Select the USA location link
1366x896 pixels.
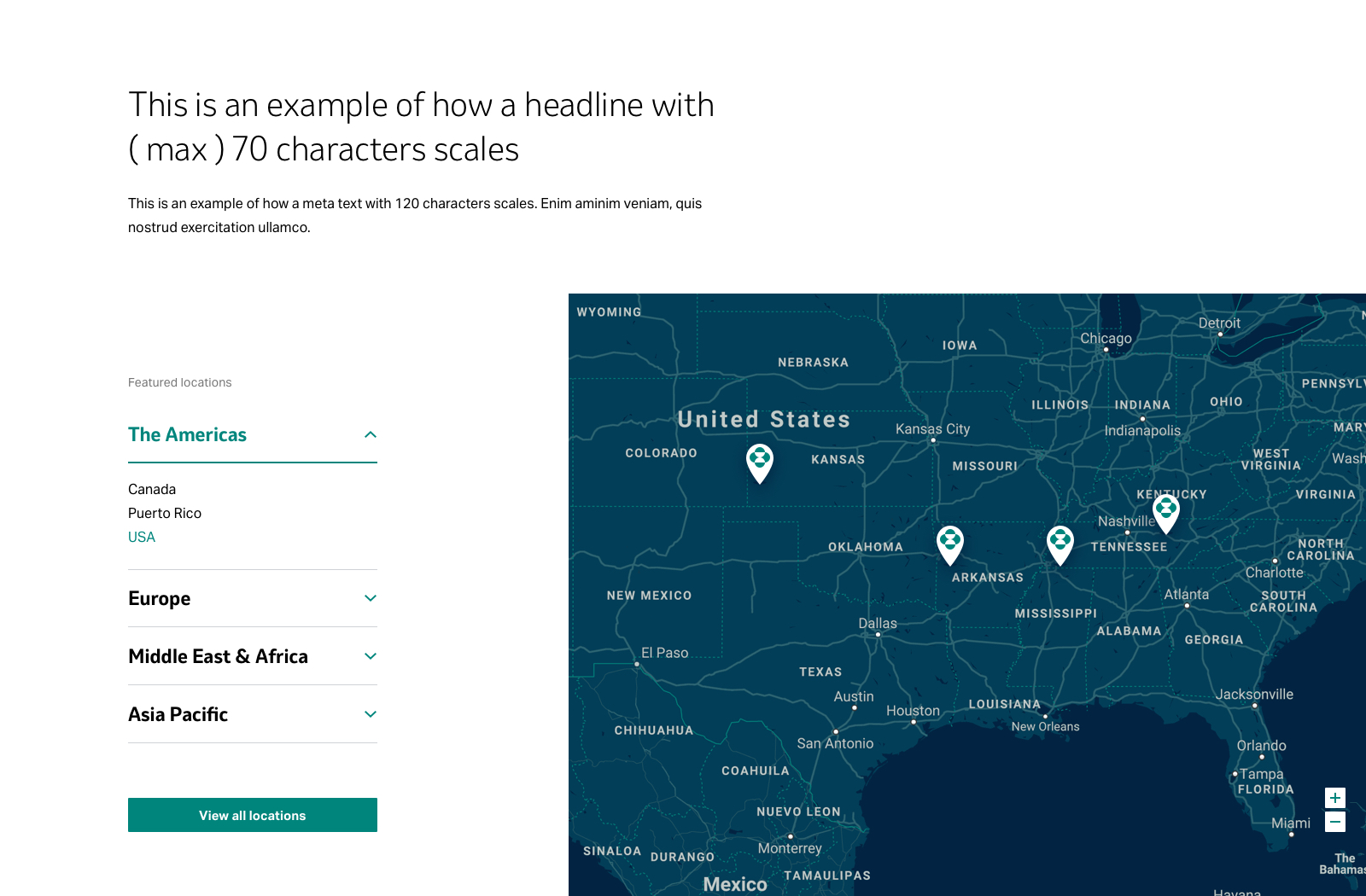142,538
